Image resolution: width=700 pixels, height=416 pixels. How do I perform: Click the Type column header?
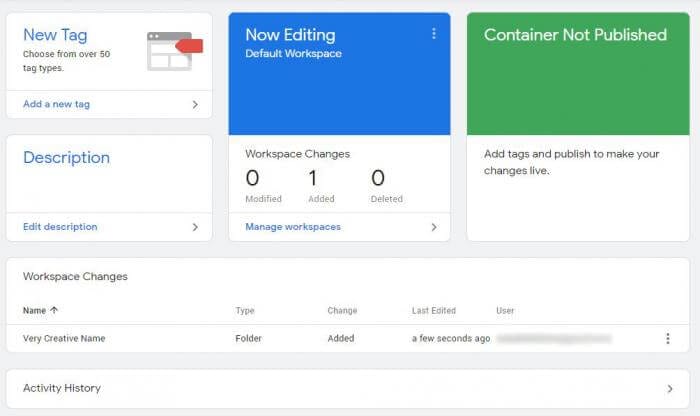point(245,310)
